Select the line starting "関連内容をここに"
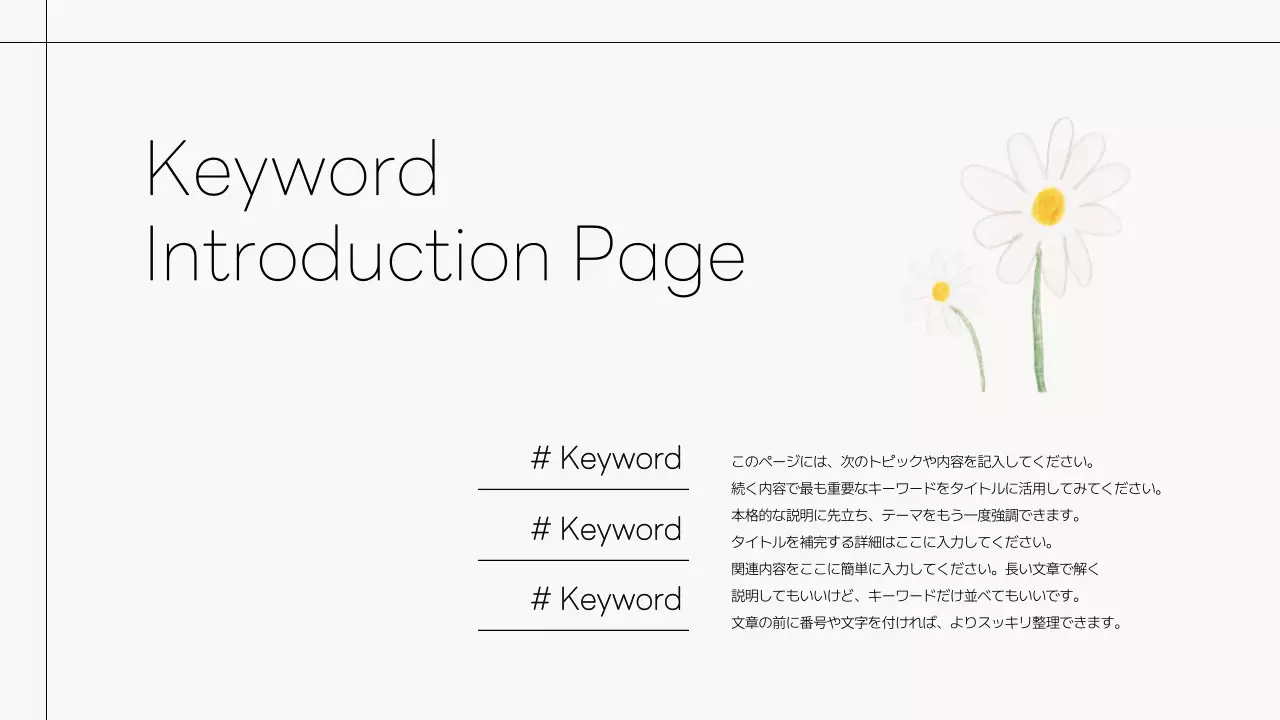This screenshot has width=1280, height=720. coord(915,569)
